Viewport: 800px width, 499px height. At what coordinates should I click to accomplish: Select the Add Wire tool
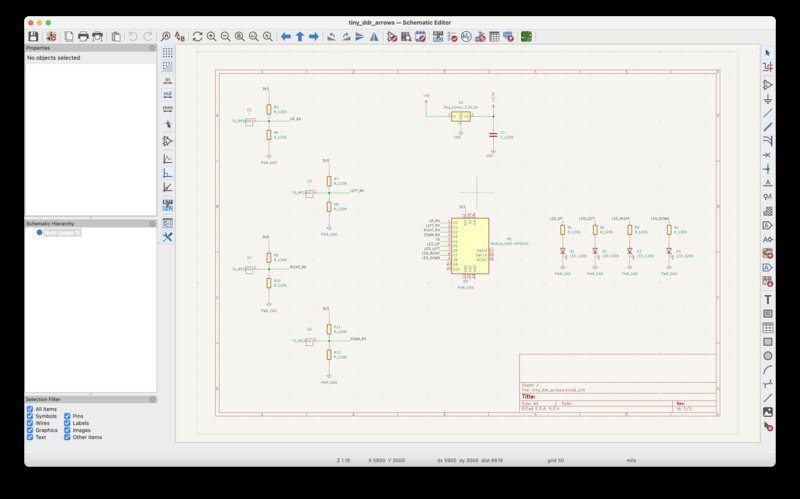click(x=768, y=113)
